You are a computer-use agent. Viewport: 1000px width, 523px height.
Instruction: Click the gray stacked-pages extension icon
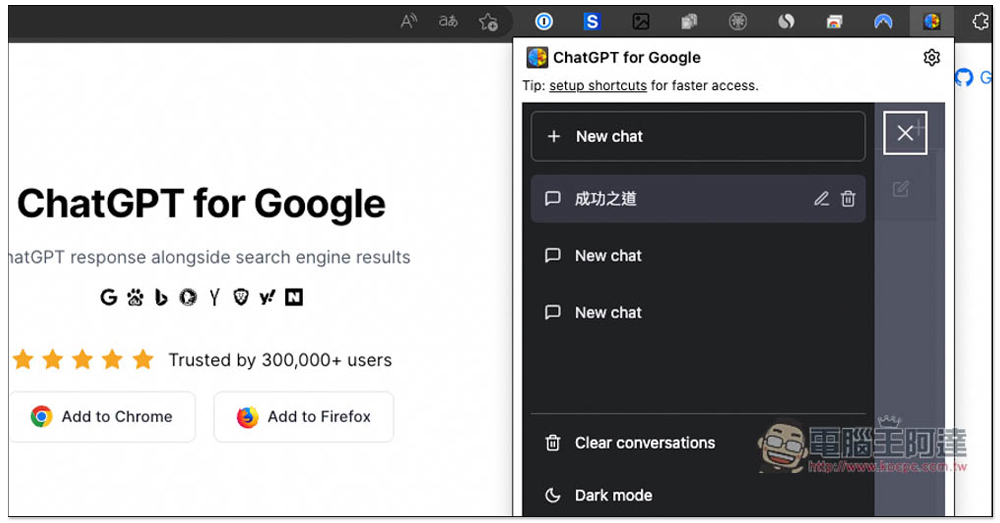click(689, 22)
